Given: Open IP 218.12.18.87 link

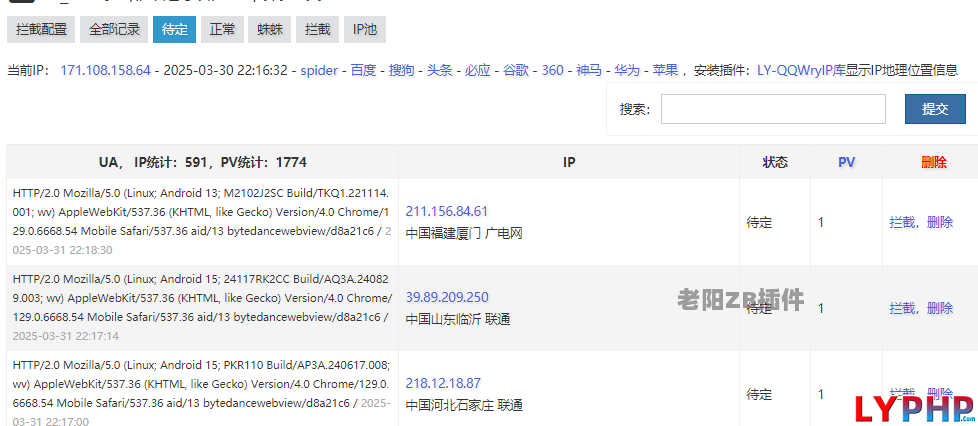Looking at the screenshot, I should [x=443, y=383].
